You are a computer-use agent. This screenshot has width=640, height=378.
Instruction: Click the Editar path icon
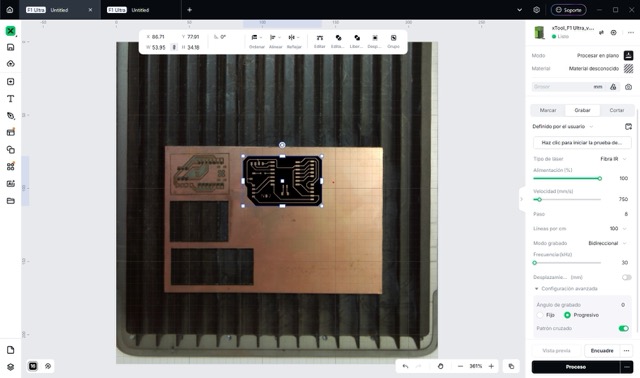point(320,38)
